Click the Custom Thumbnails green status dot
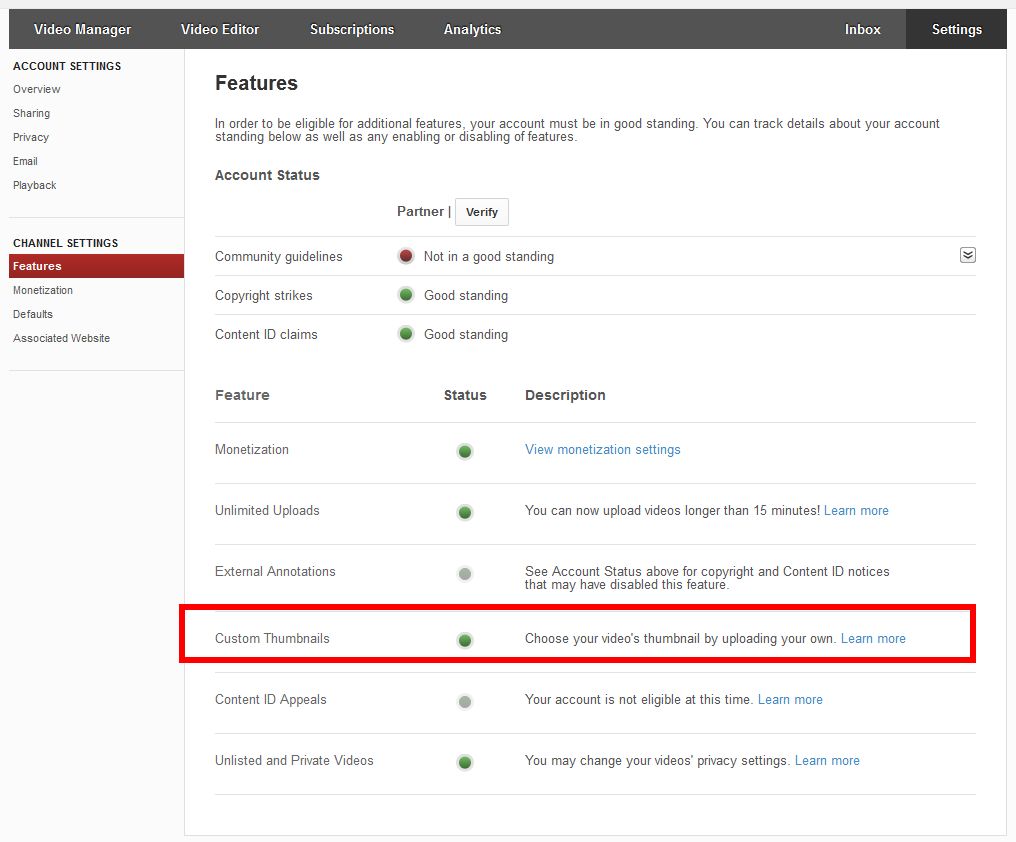Image resolution: width=1016 pixels, height=842 pixels. [x=465, y=640]
